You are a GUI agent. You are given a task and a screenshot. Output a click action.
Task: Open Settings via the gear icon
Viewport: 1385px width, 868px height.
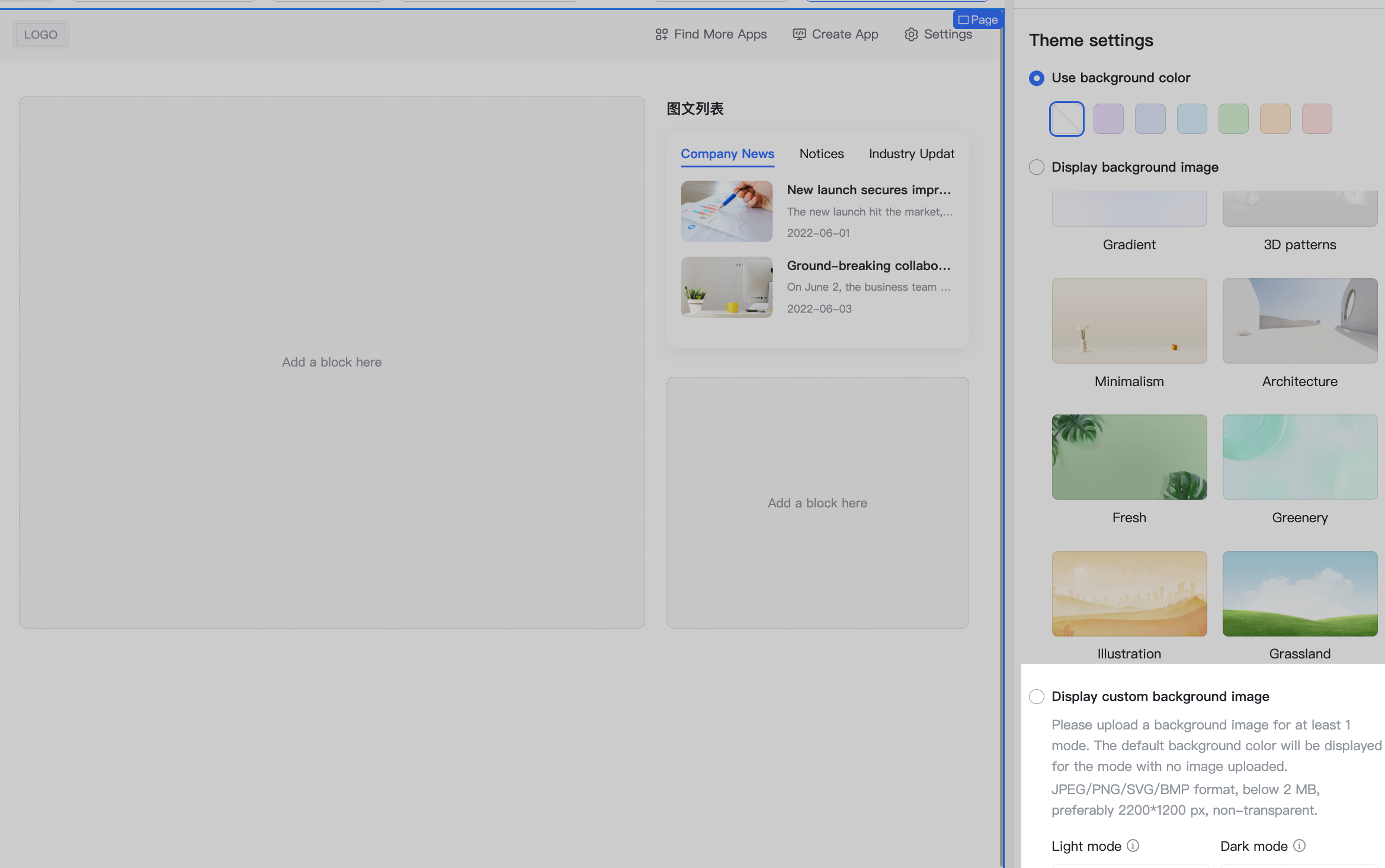[x=911, y=34]
